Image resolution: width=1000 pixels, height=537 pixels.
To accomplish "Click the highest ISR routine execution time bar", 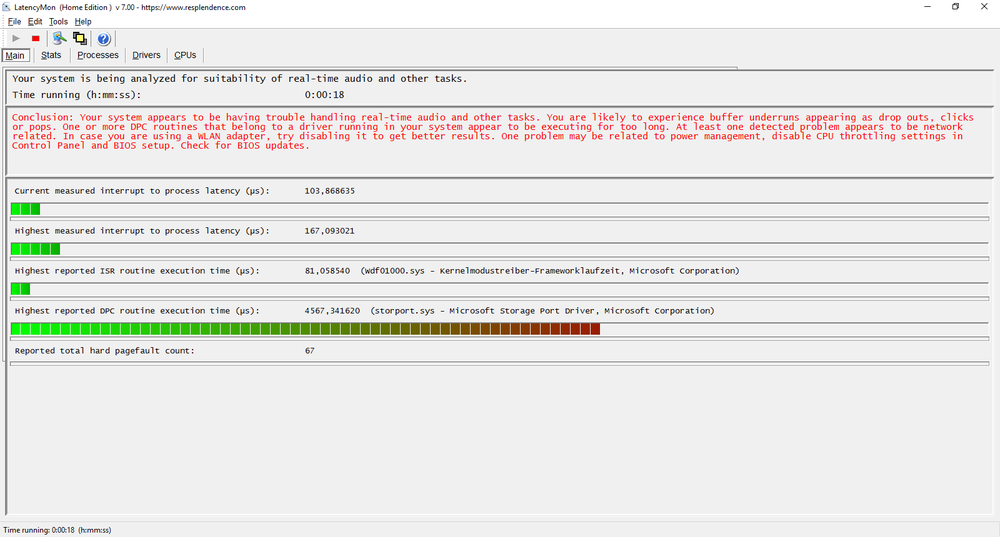I will 20,289.
